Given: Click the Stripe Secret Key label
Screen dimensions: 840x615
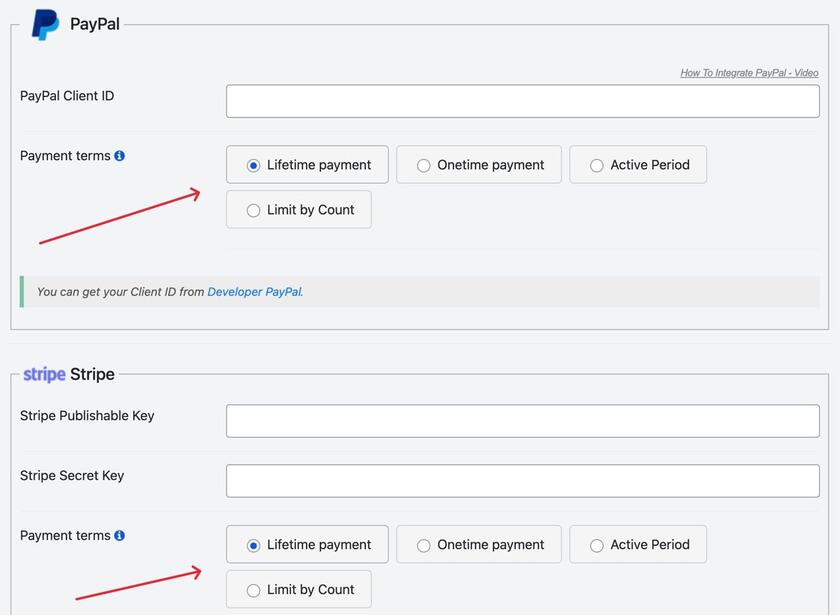Looking at the screenshot, I should 72,476.
